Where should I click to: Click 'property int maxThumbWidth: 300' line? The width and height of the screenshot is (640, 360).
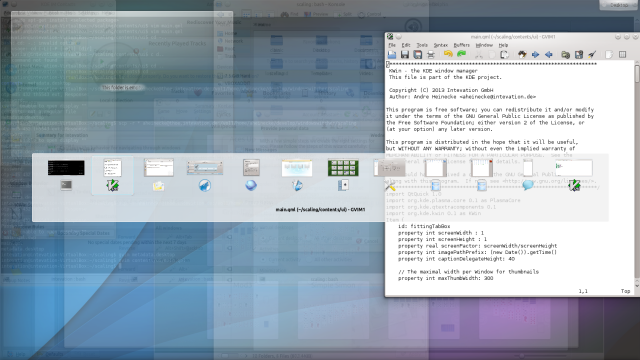445,278
